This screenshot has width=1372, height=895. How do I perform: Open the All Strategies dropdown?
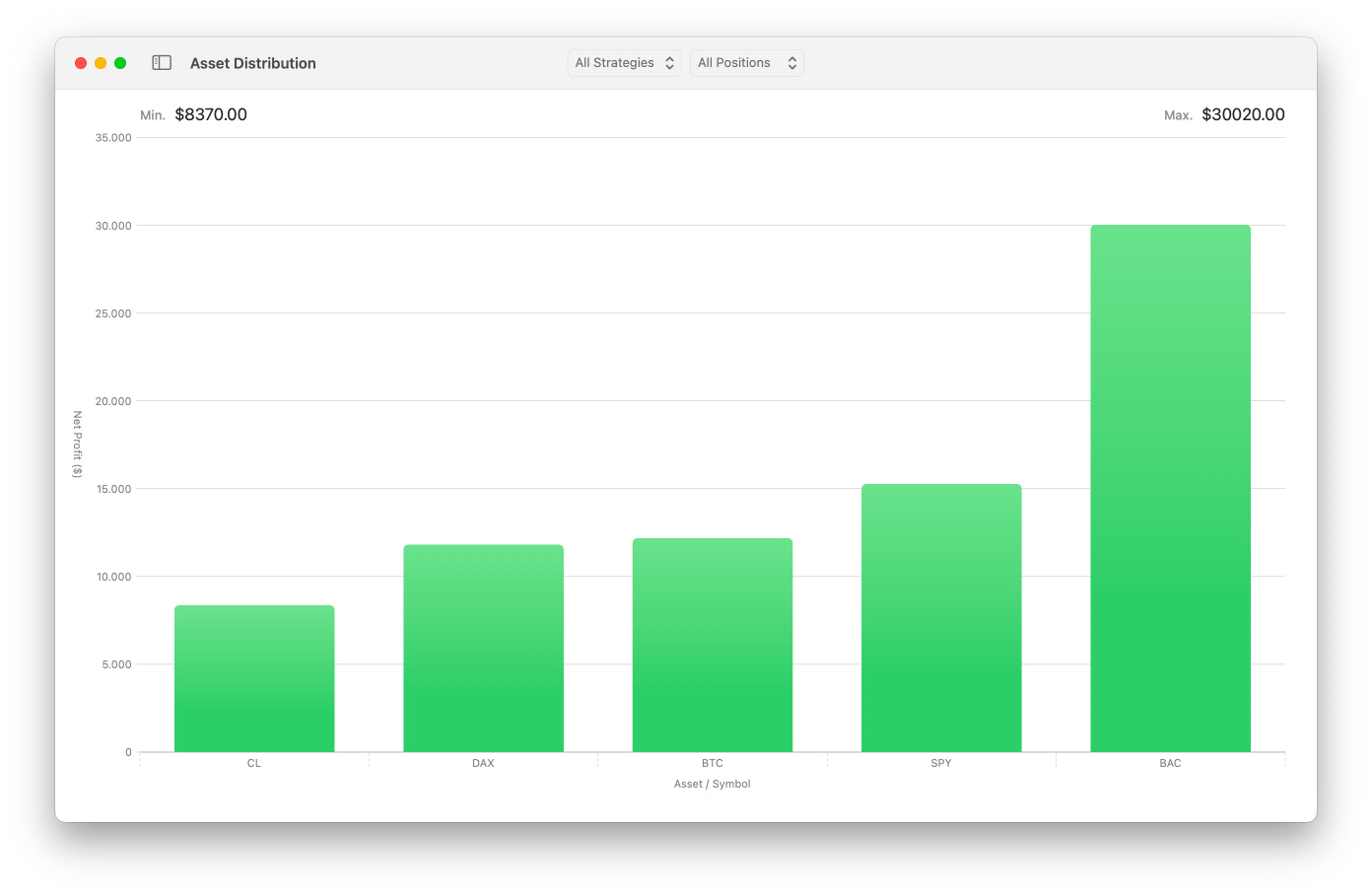click(x=625, y=63)
